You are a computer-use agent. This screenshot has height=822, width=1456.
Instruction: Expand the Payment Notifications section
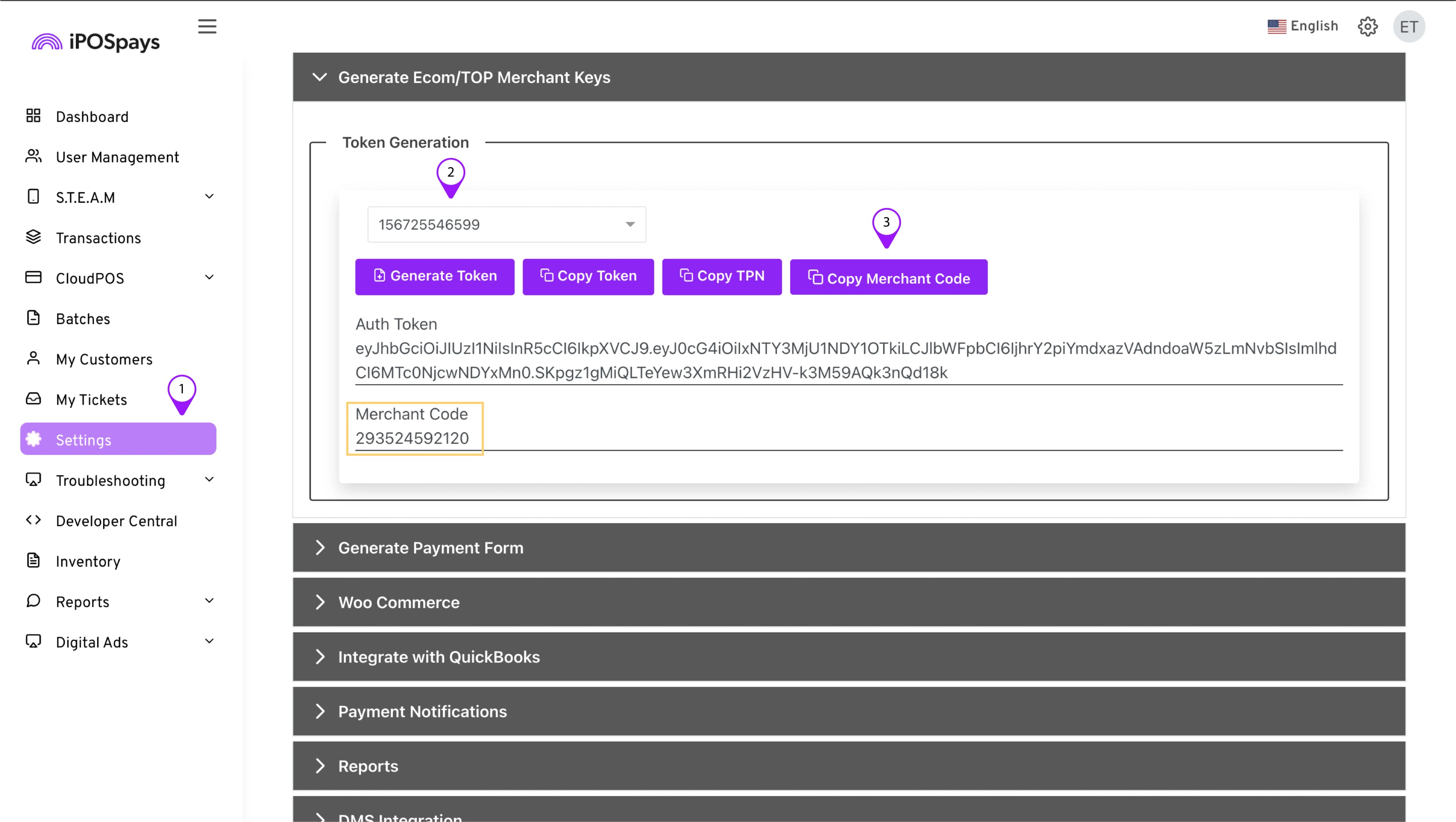coord(849,711)
